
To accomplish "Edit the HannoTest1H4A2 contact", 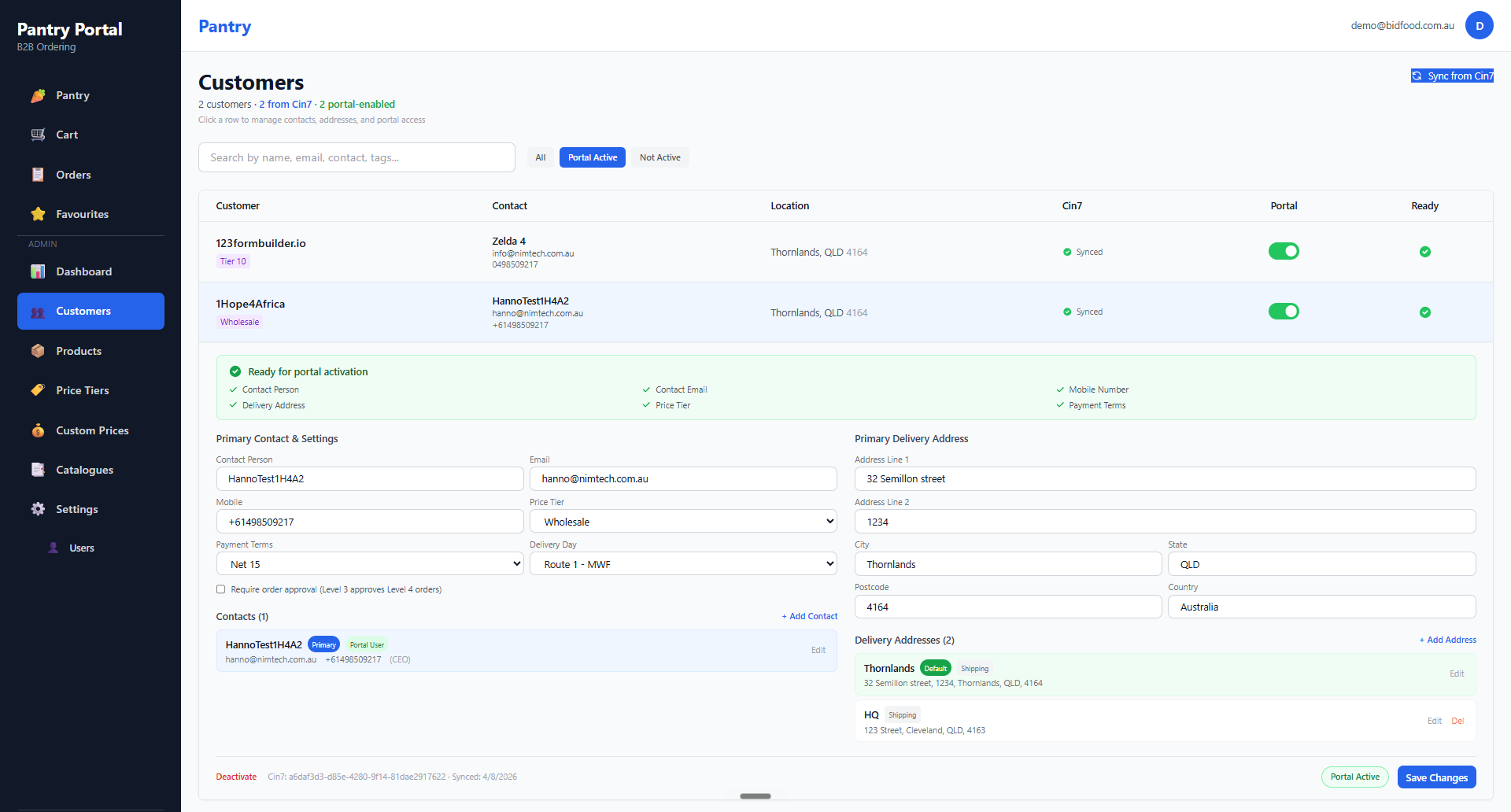I will tap(818, 650).
